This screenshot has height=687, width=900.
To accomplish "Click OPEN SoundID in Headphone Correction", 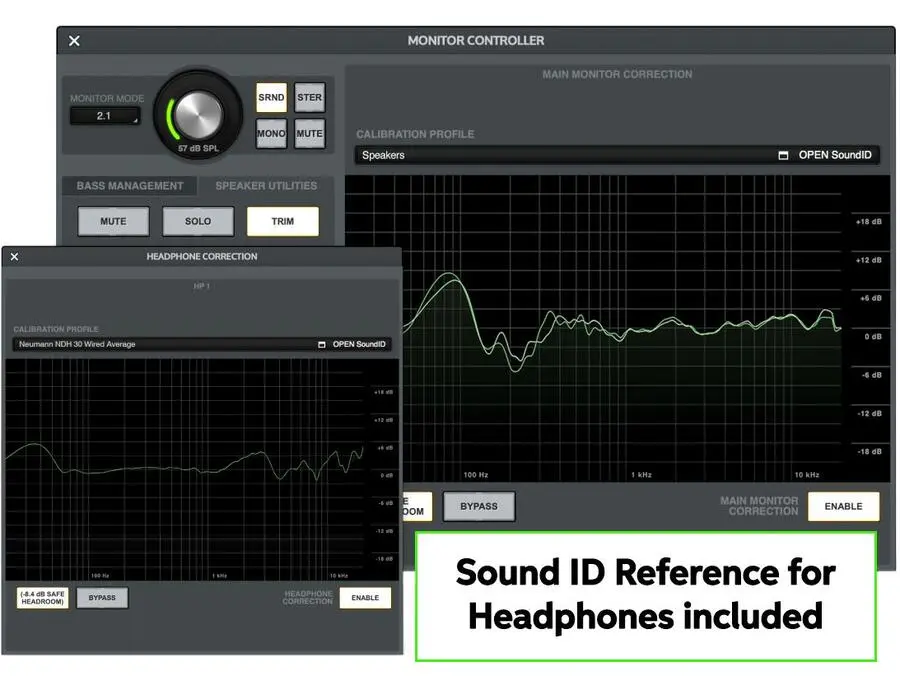I will coord(359,344).
